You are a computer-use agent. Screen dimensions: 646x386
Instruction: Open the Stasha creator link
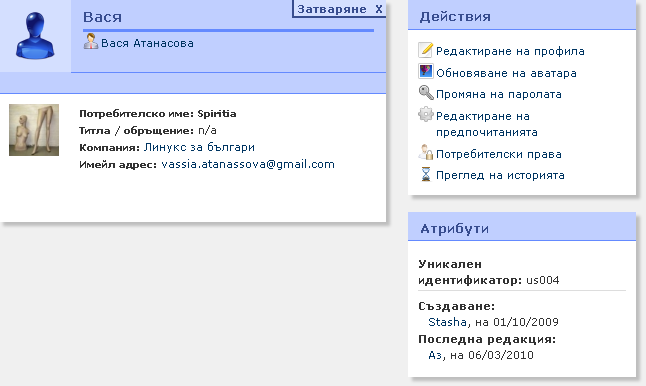tap(447, 322)
